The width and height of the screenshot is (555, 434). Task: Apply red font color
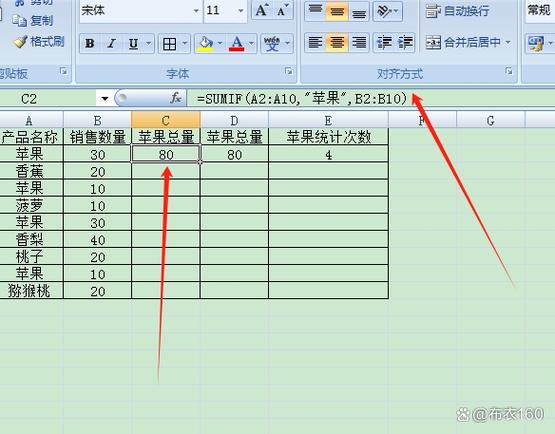tap(237, 44)
